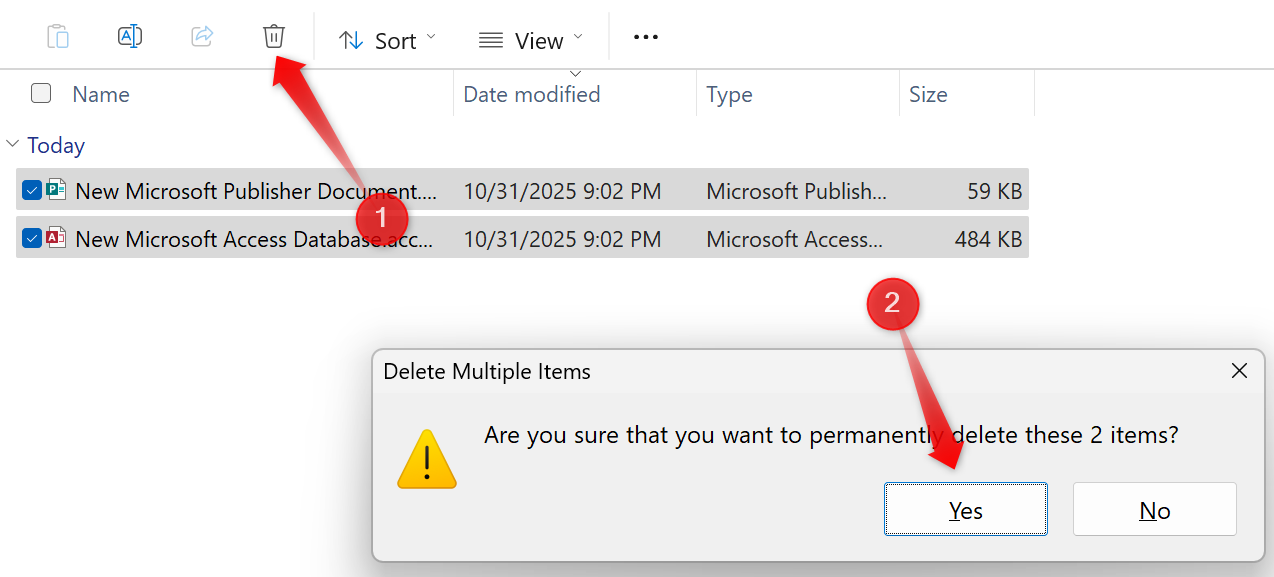
Task: Click the Access database file icon
Action: pyautogui.click(x=56, y=238)
